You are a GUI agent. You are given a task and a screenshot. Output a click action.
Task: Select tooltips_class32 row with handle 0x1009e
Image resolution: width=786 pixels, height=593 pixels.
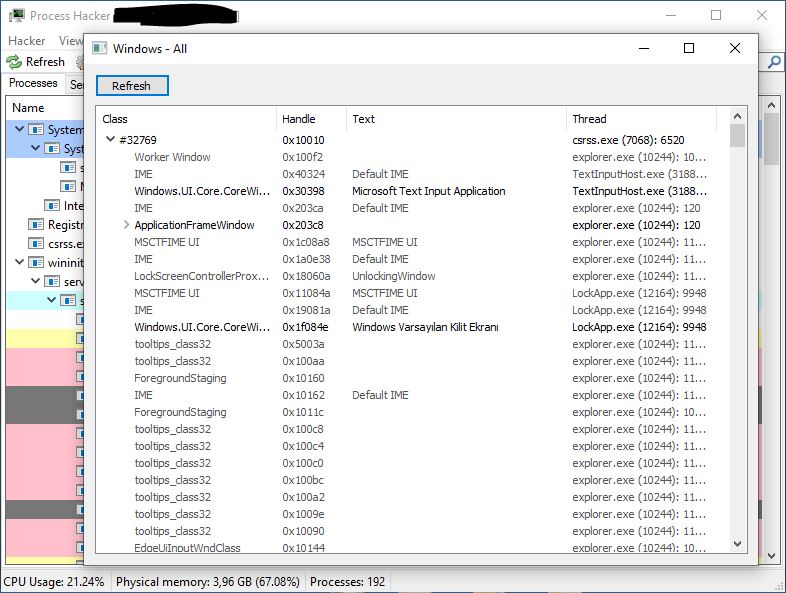[411, 515]
